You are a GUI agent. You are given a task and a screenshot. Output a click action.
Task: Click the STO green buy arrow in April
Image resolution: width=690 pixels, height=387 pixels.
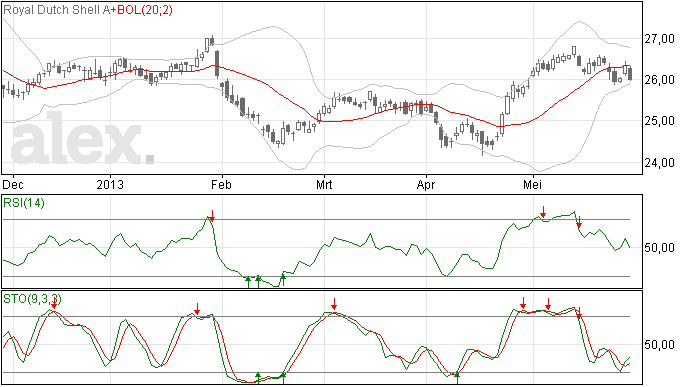457,377
